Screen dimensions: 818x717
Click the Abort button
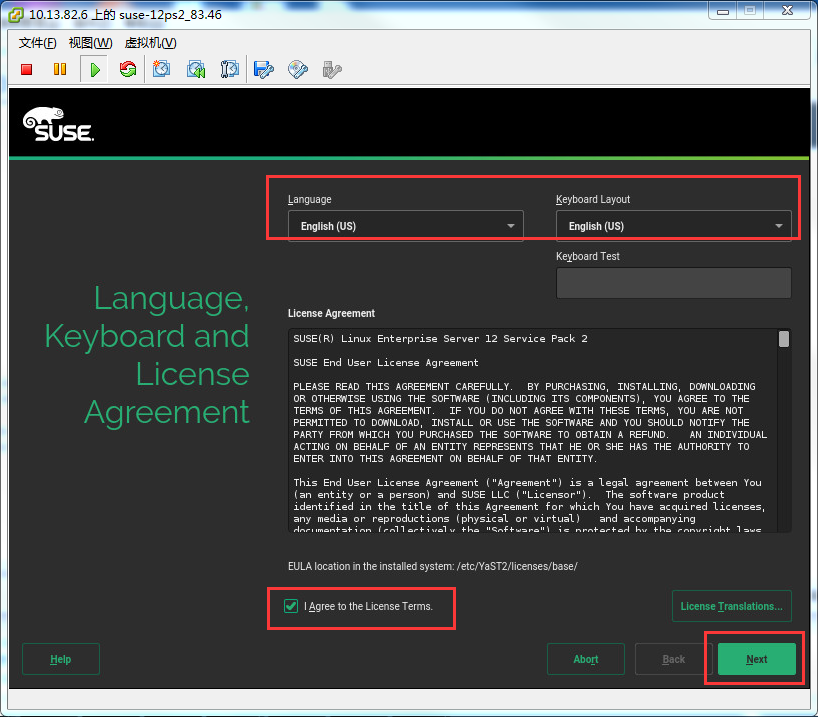click(586, 659)
